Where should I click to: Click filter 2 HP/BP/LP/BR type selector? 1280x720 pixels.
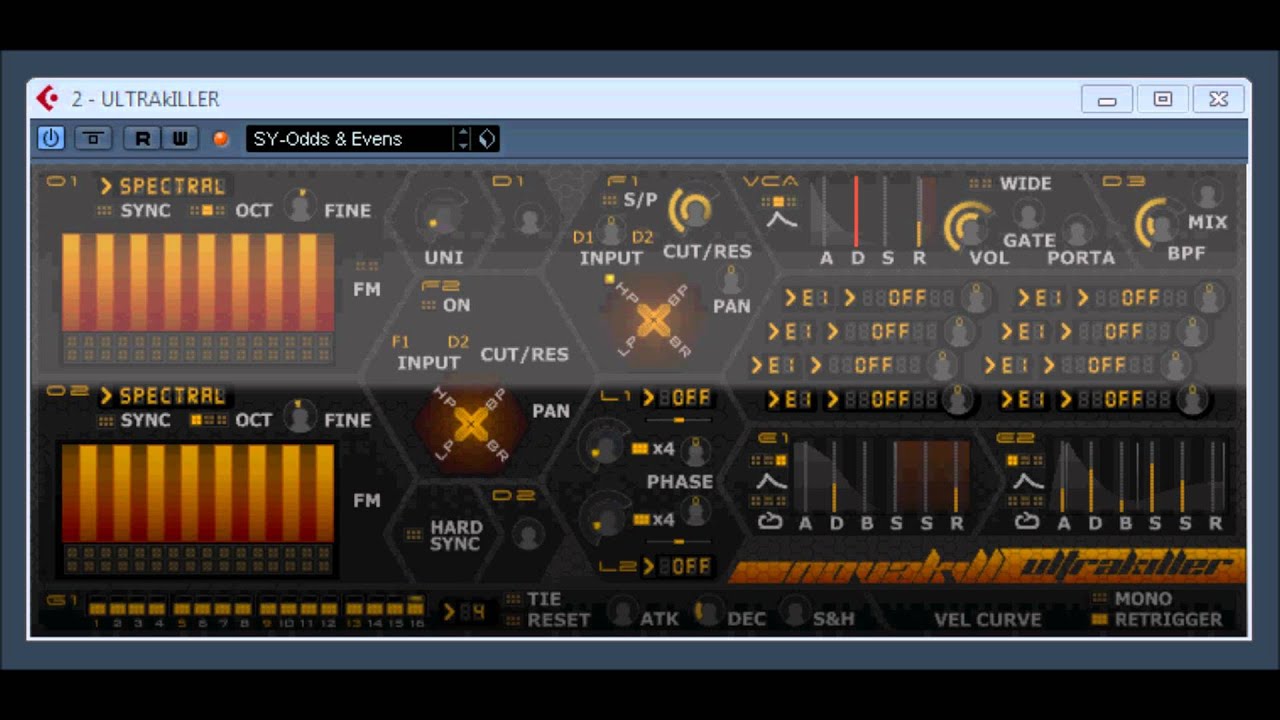click(470, 425)
